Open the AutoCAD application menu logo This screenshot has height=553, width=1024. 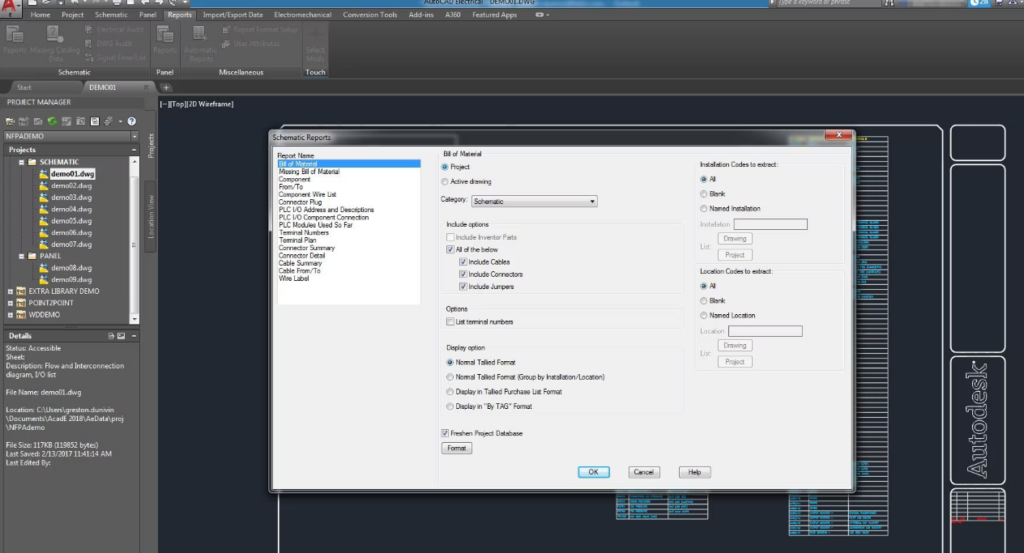point(9,8)
